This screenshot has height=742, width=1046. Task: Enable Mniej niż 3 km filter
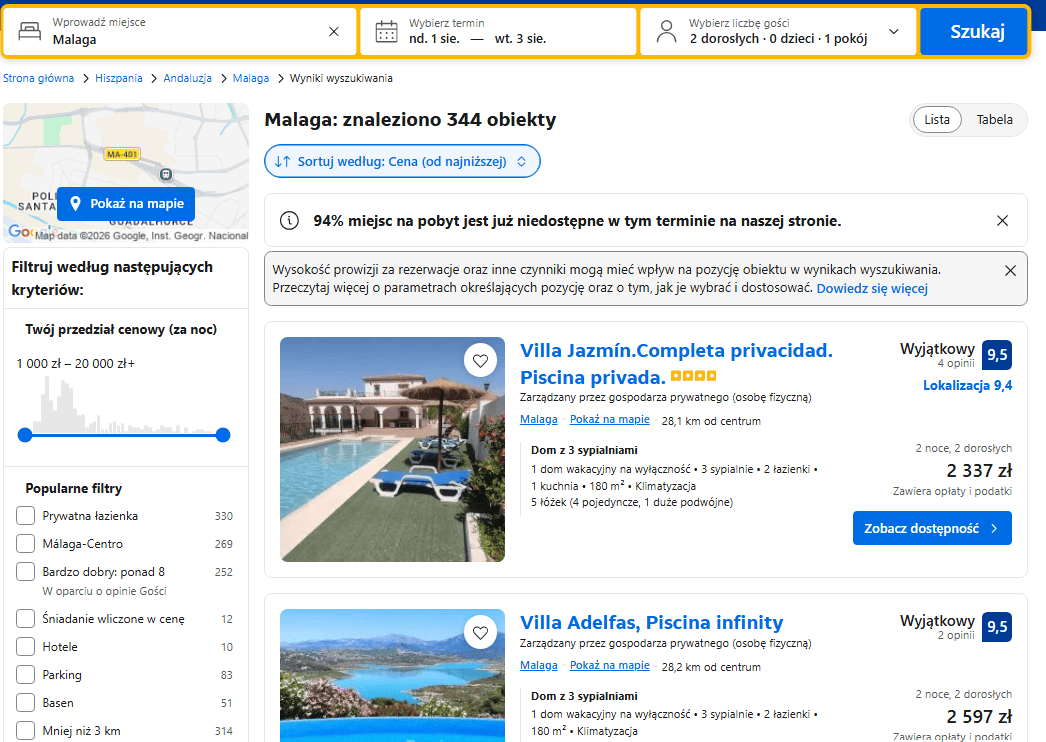click(x=25, y=731)
